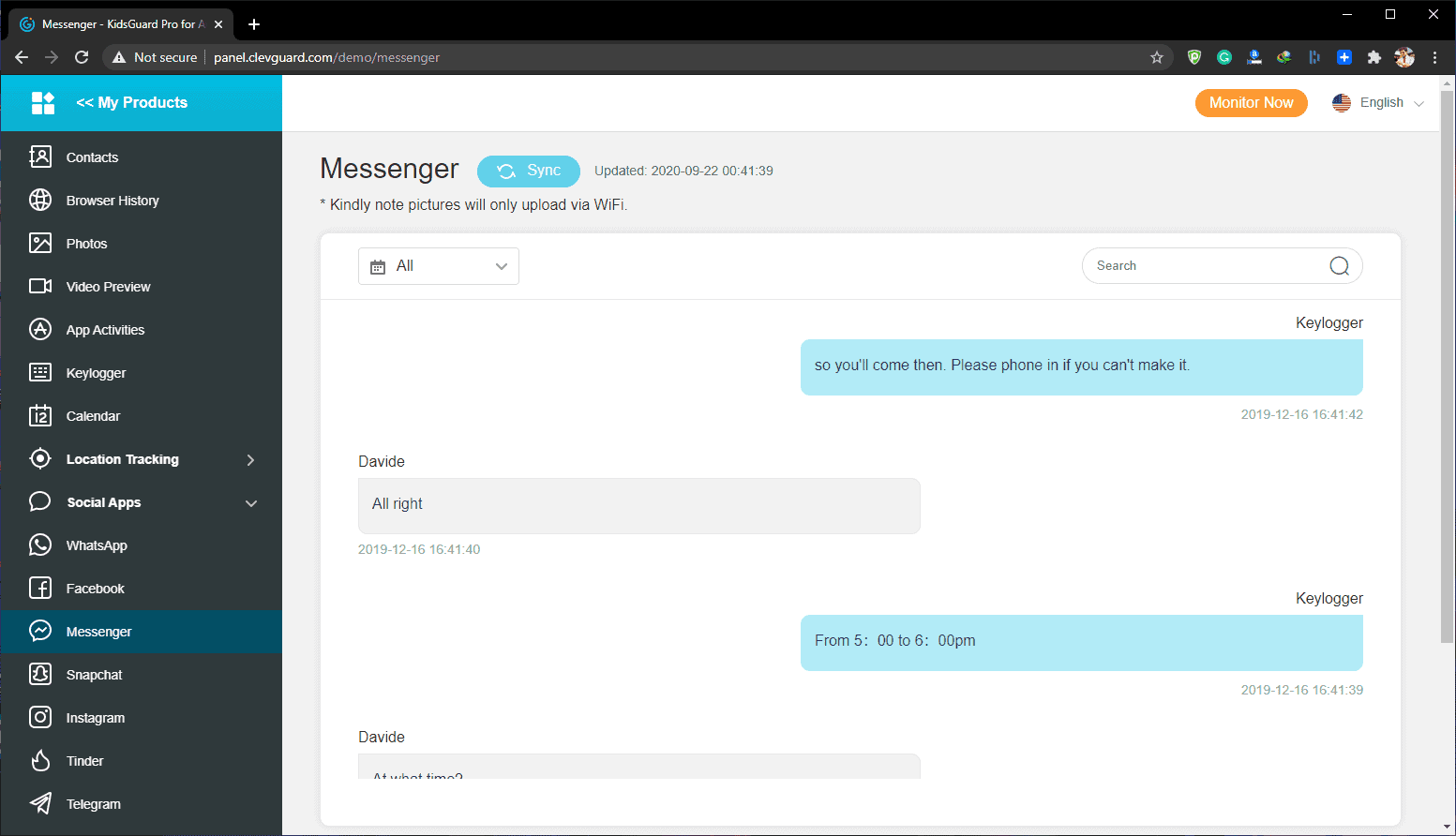Switch to the Facebook menu item
Image resolution: width=1456 pixels, height=836 pixels.
(94, 588)
